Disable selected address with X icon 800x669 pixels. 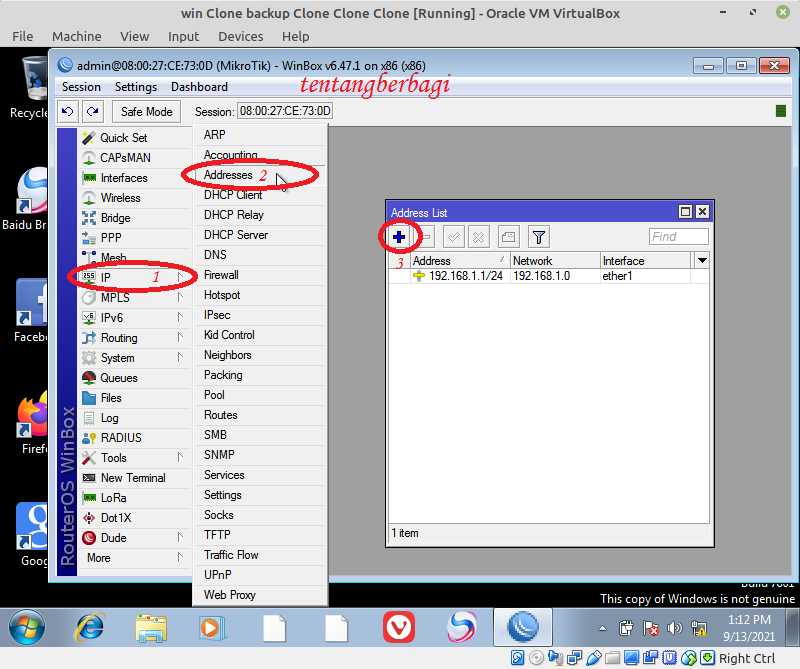pos(478,237)
